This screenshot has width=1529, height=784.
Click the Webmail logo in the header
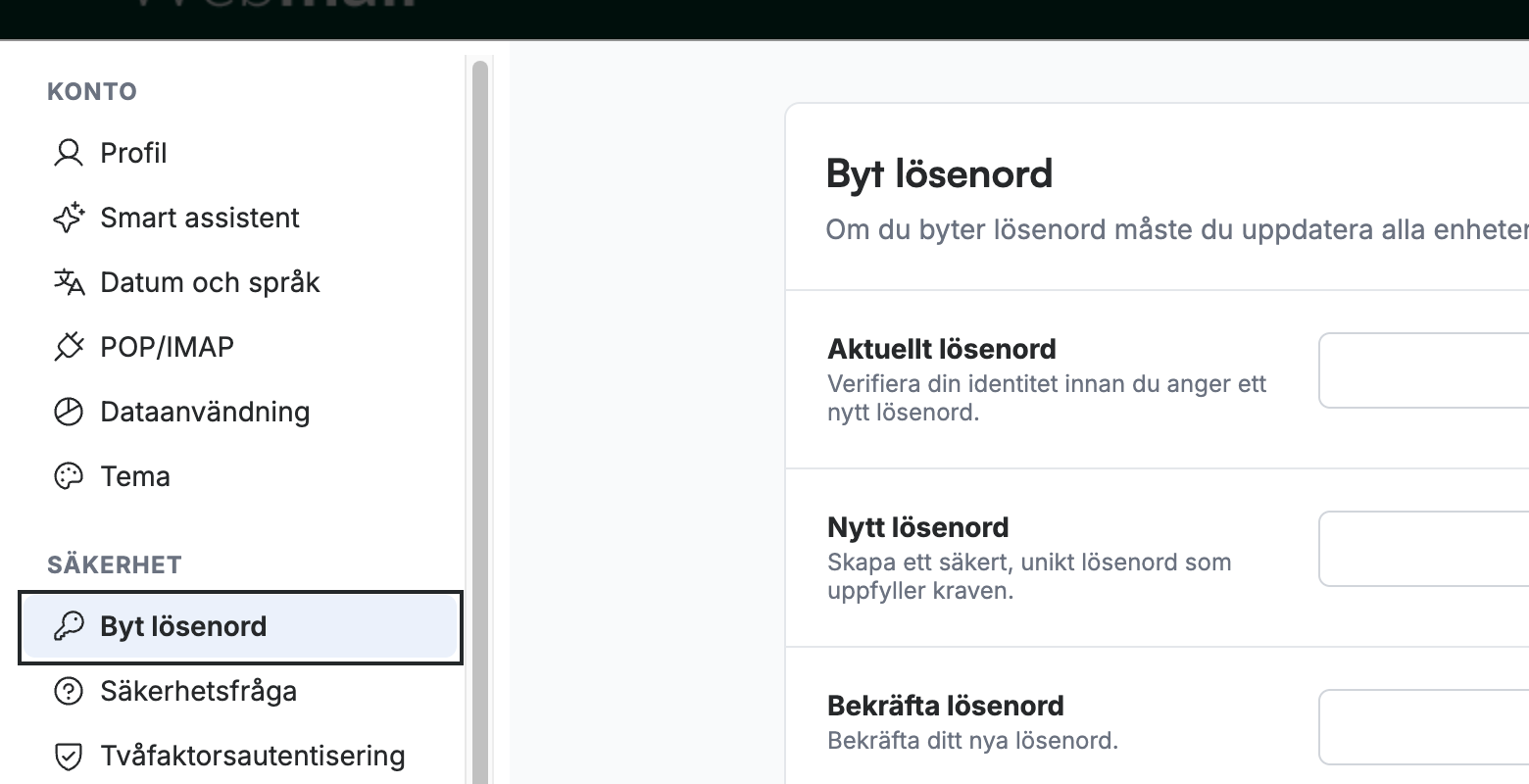(x=272, y=6)
